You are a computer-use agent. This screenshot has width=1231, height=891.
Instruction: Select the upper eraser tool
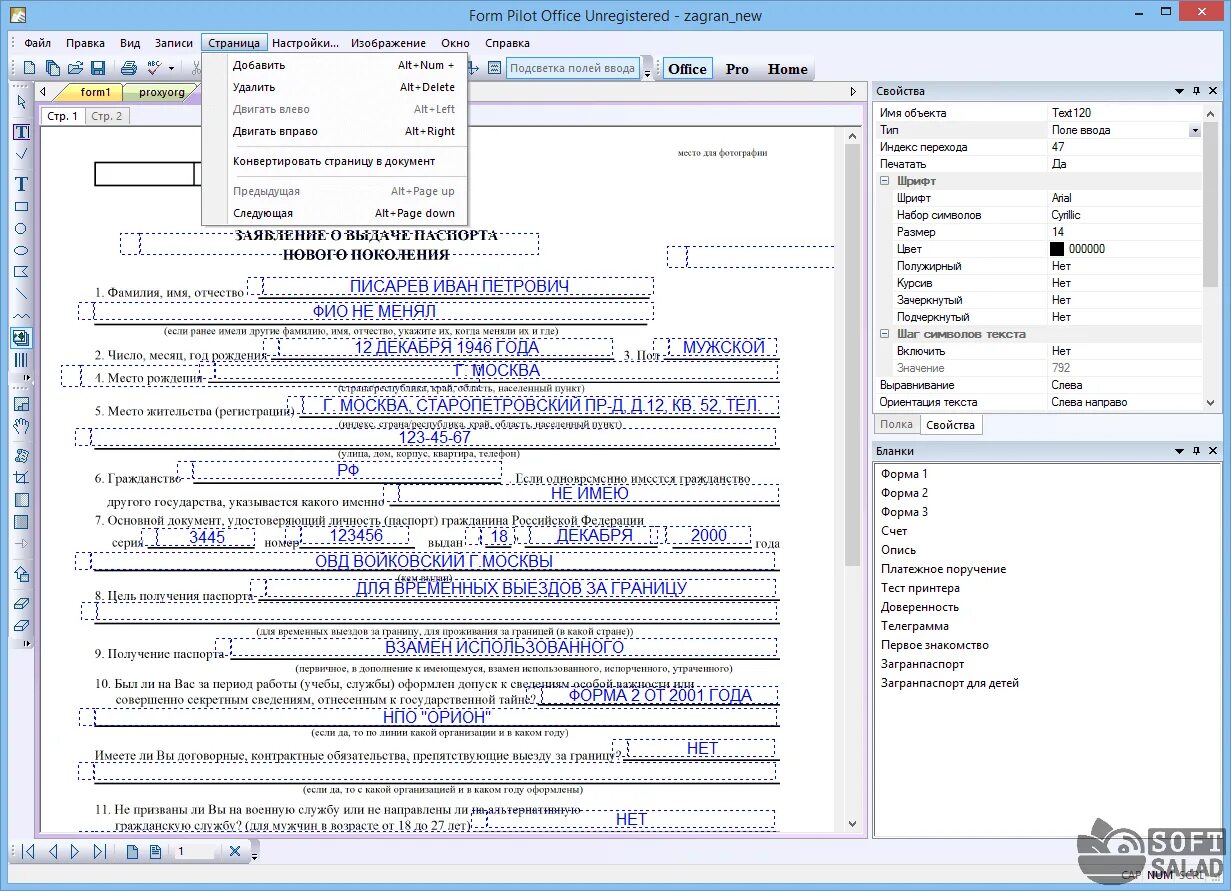[x=21, y=604]
